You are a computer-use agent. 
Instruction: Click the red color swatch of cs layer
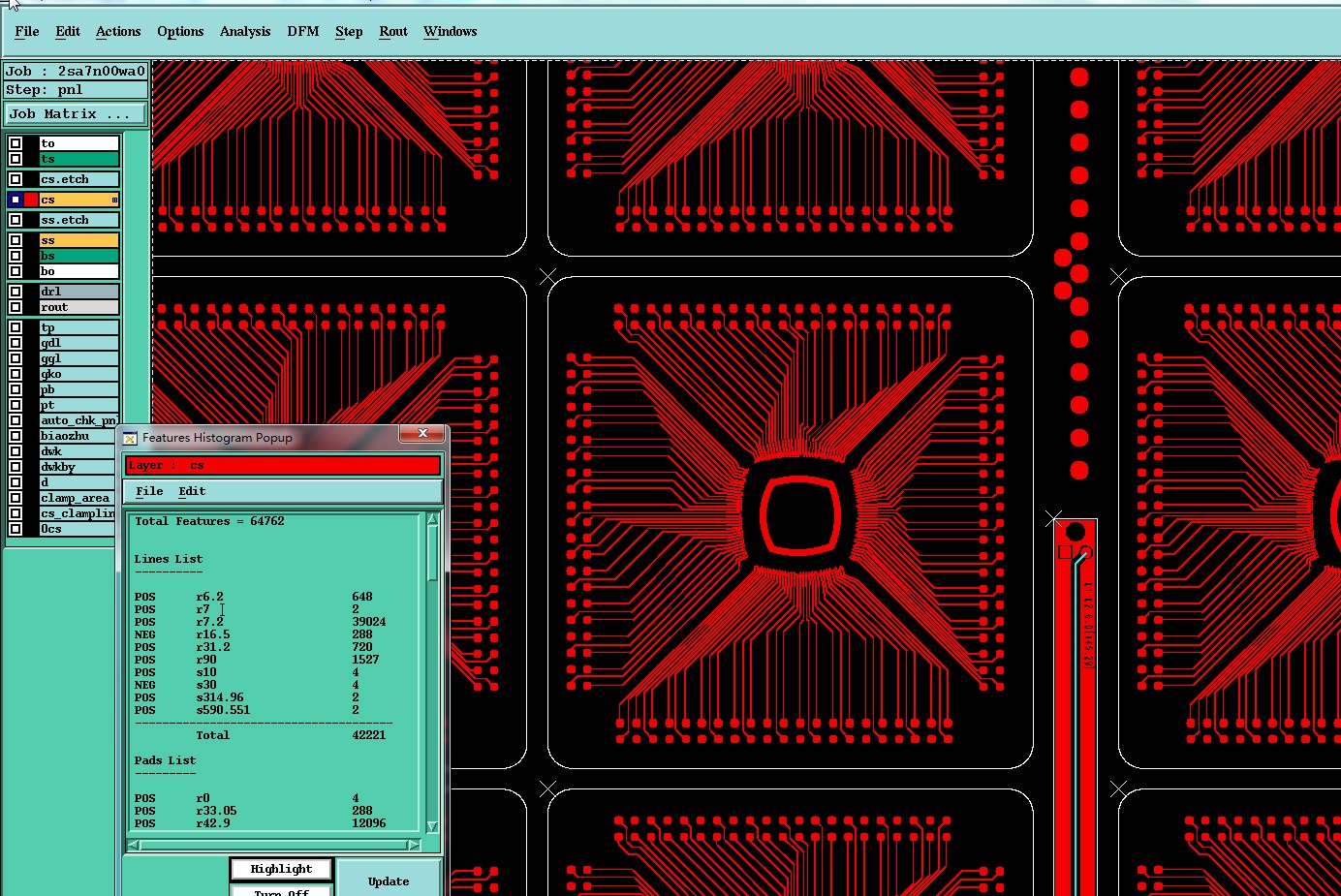point(31,200)
